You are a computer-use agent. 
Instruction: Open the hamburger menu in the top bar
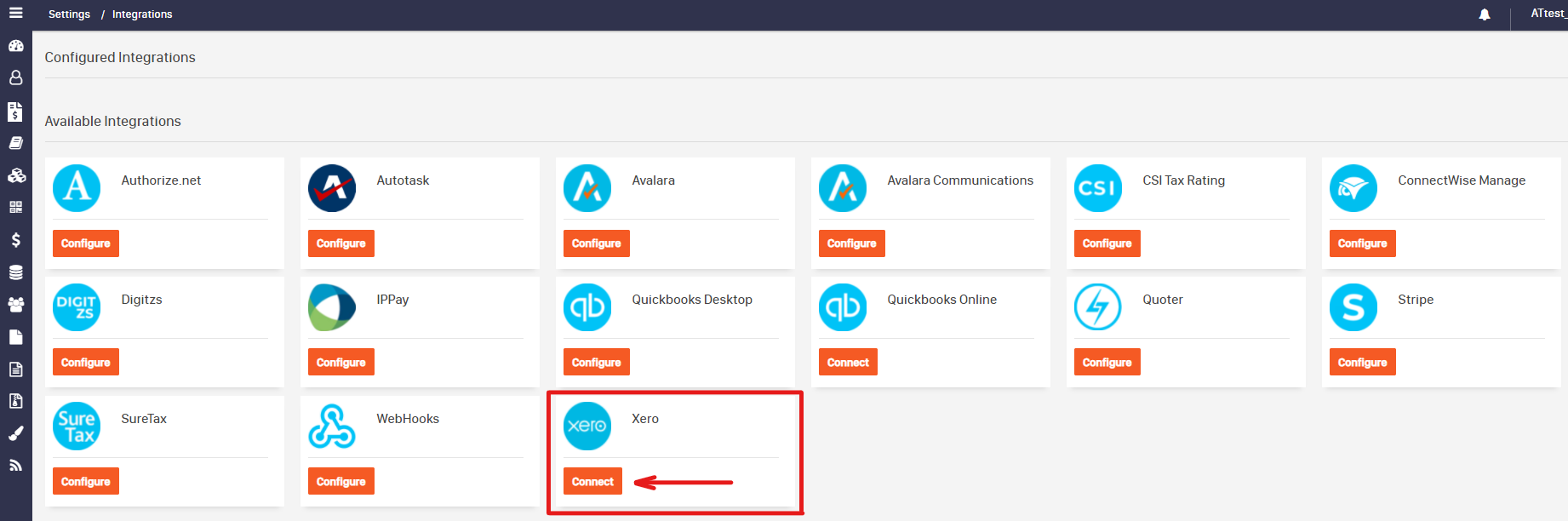point(15,13)
